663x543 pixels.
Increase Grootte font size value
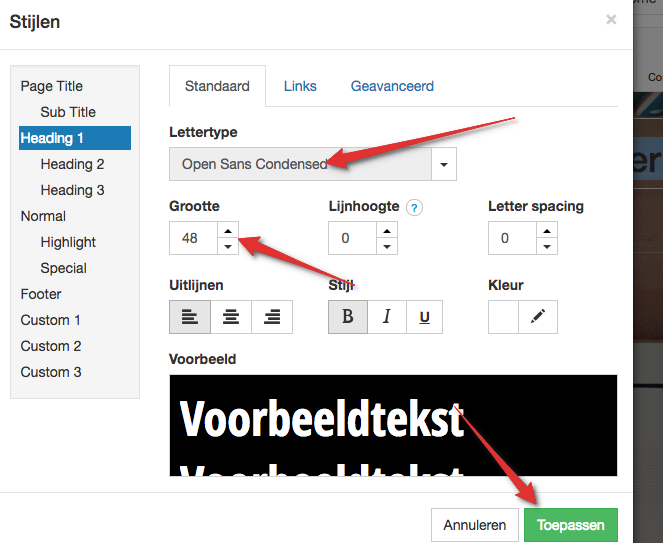[x=228, y=230]
